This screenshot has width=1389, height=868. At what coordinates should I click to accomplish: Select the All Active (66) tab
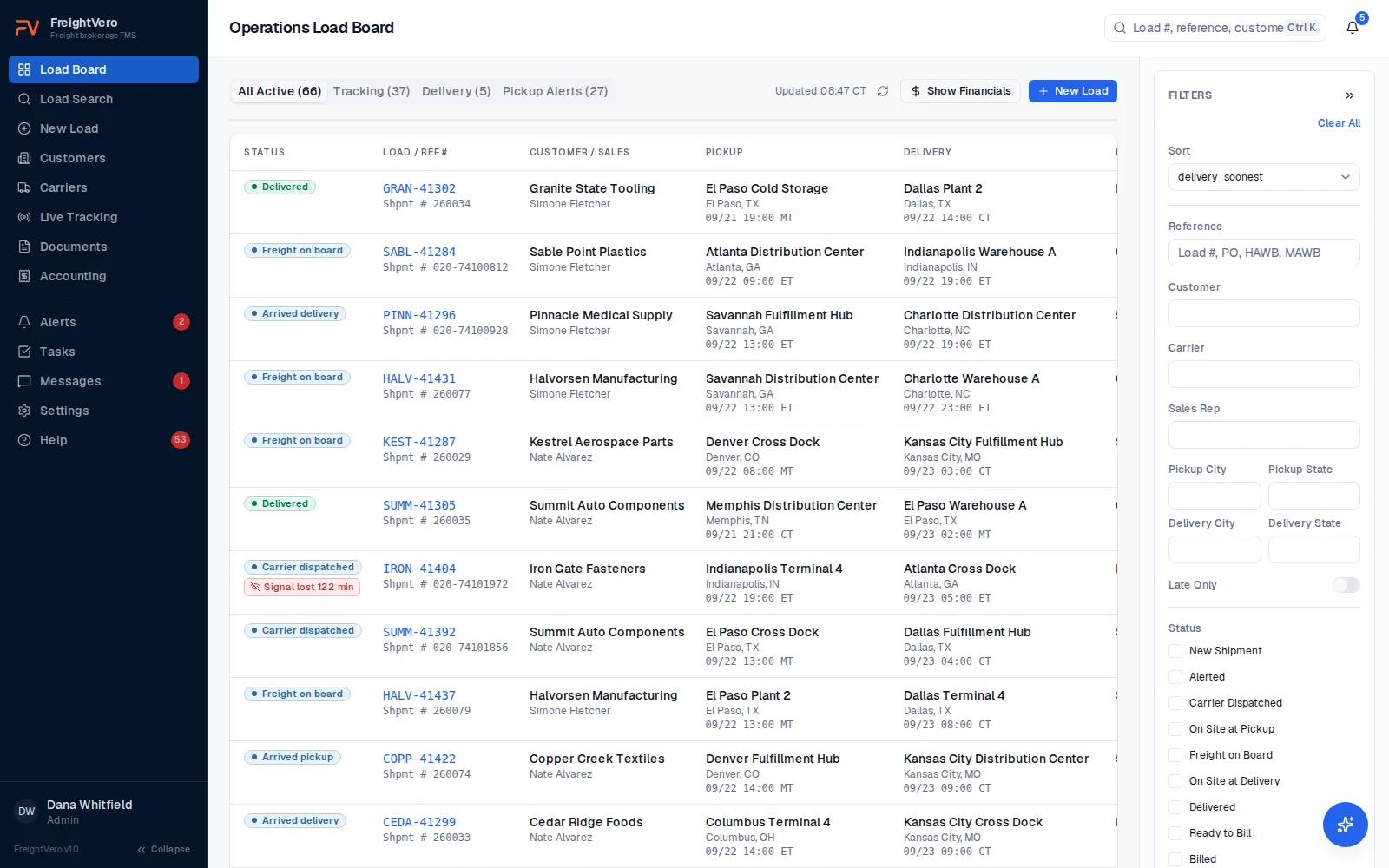280,91
